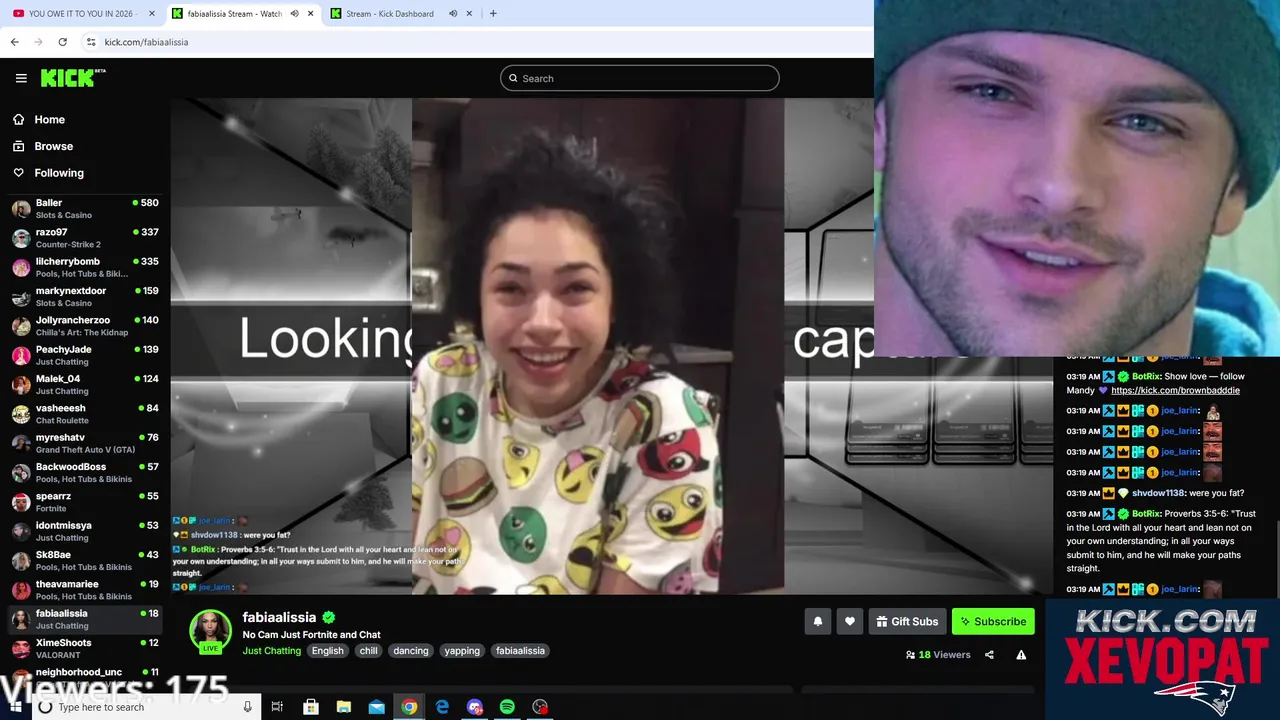Click the 18 Viewers count
Viewport: 1280px width, 720px height.
[x=938, y=655]
